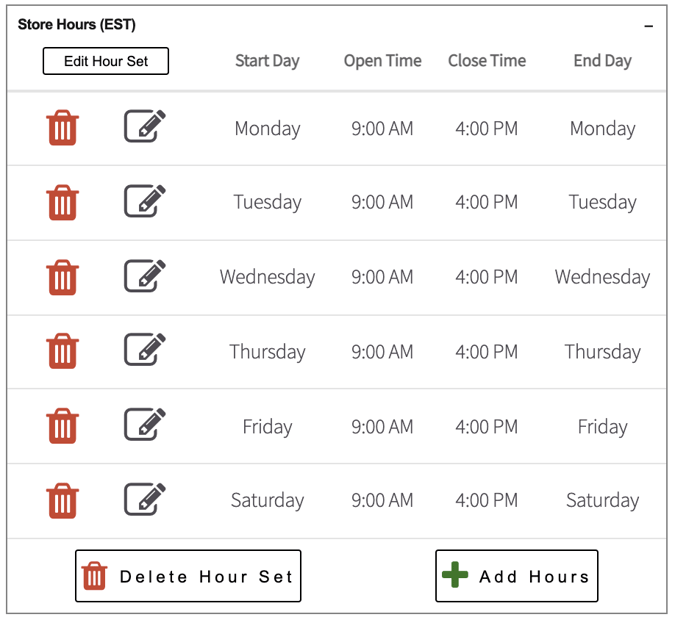
Task: Modify the Friday hours entry
Action: tap(144, 425)
